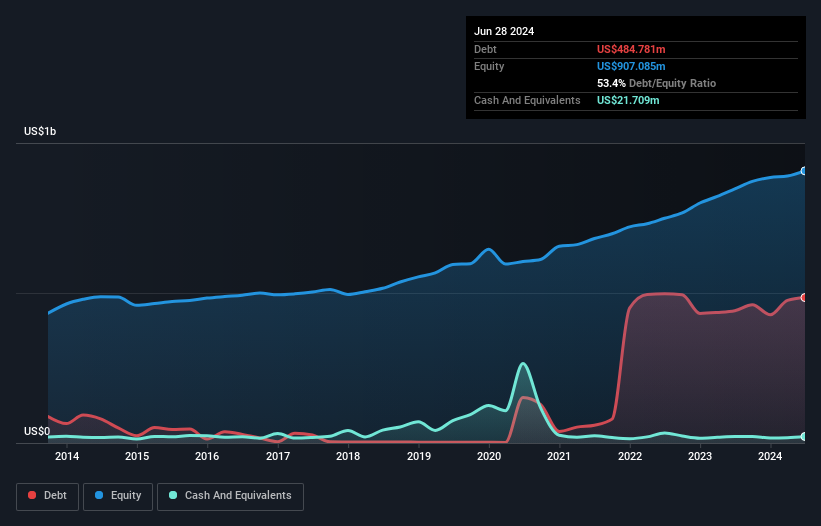
Task: Click the Jun 28 2024 tooltip date
Action: (504, 31)
